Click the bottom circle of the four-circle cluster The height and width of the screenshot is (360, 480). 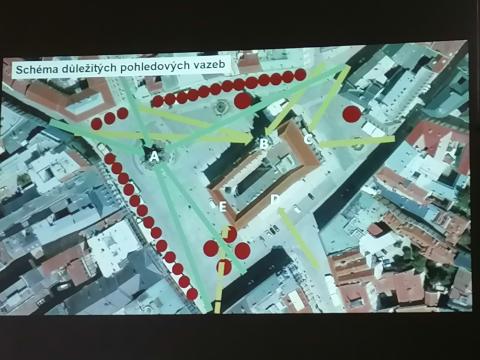224,266
